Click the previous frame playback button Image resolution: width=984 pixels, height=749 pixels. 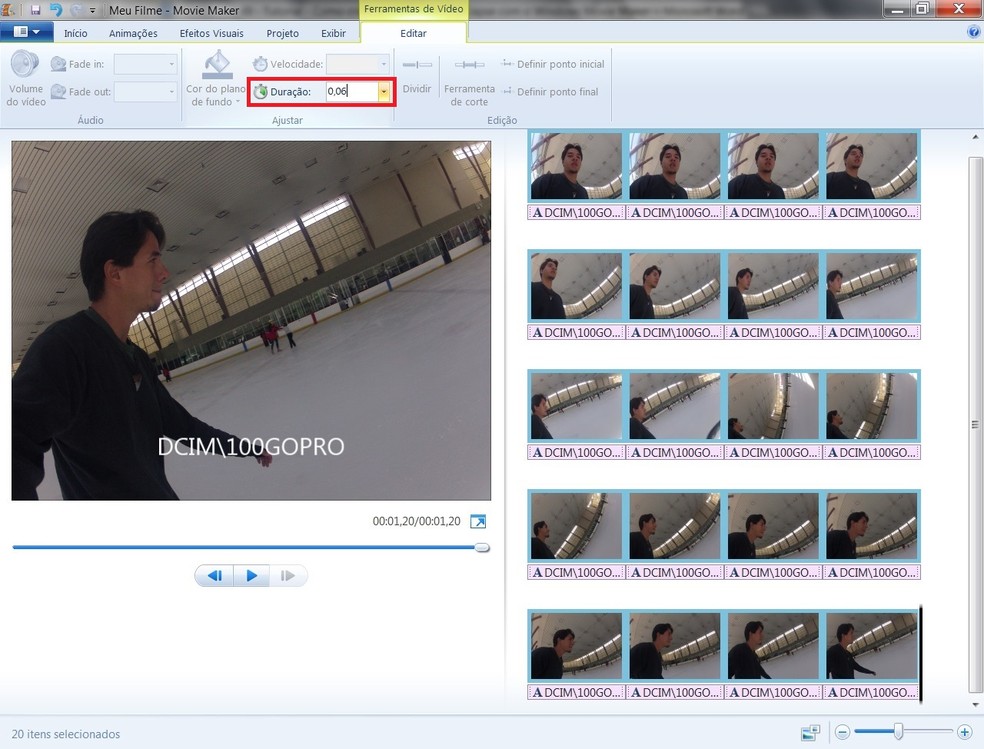pyautogui.click(x=215, y=576)
